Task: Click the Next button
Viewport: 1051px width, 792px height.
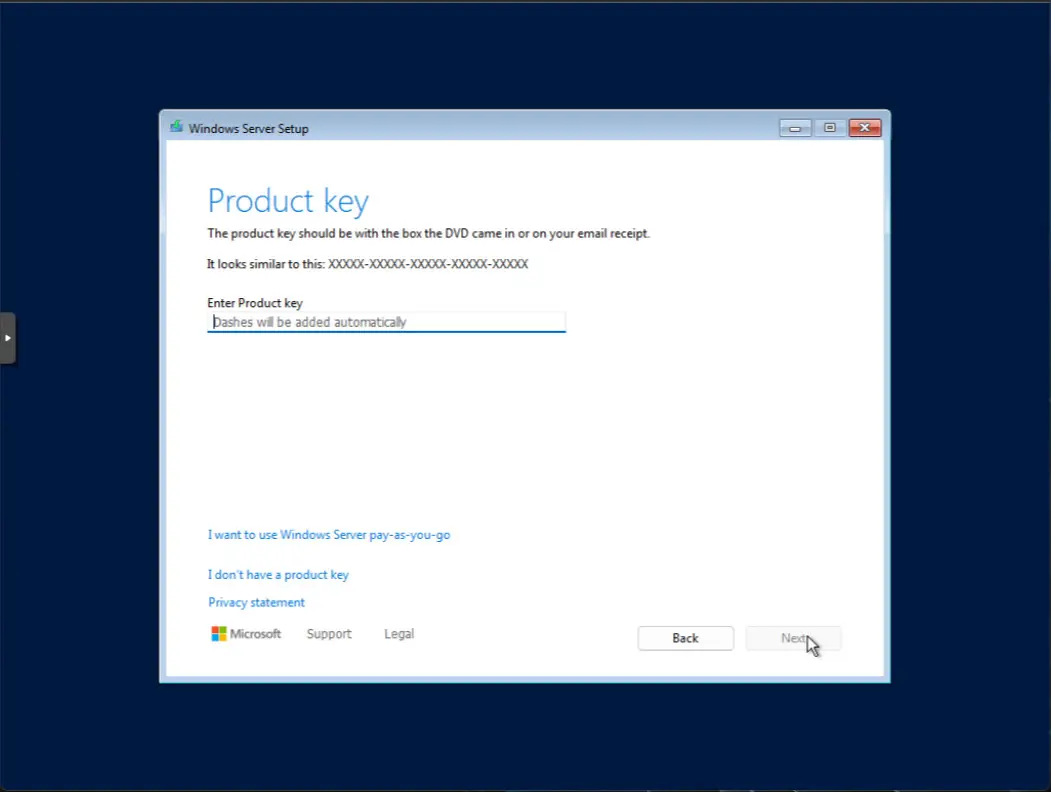Action: [x=794, y=638]
